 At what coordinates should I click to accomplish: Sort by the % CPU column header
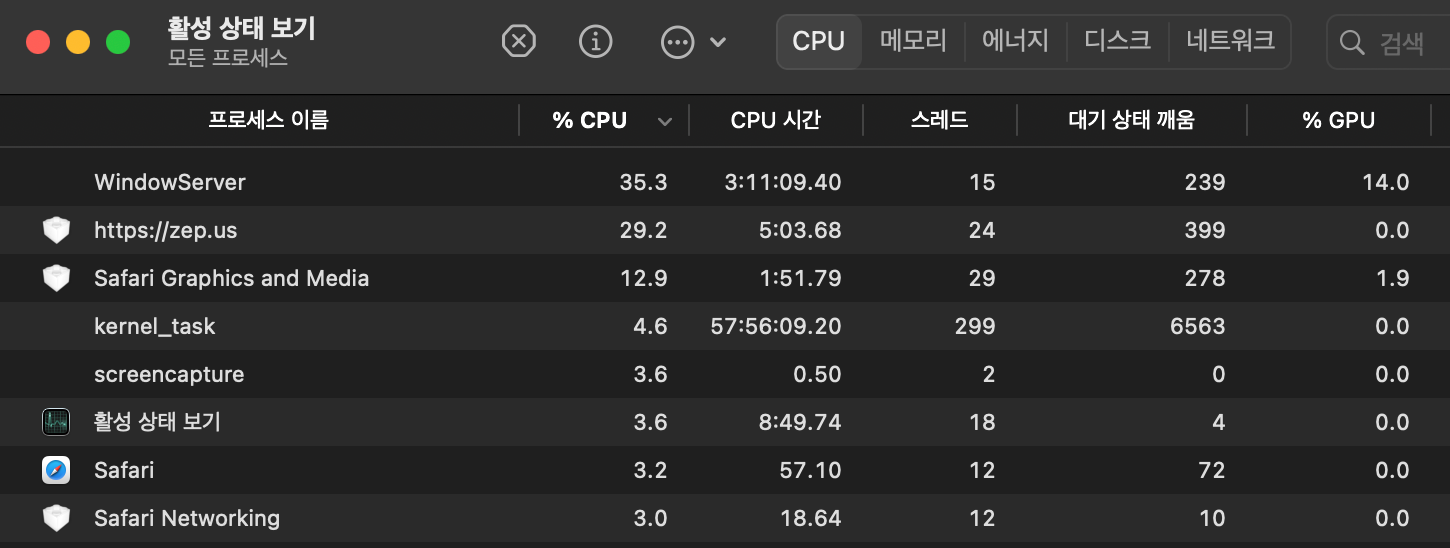click(590, 121)
